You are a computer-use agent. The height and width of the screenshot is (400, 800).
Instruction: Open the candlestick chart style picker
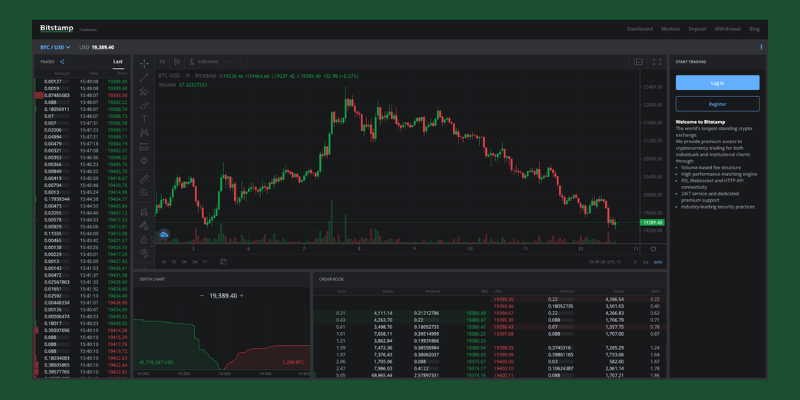pyautogui.click(x=176, y=61)
